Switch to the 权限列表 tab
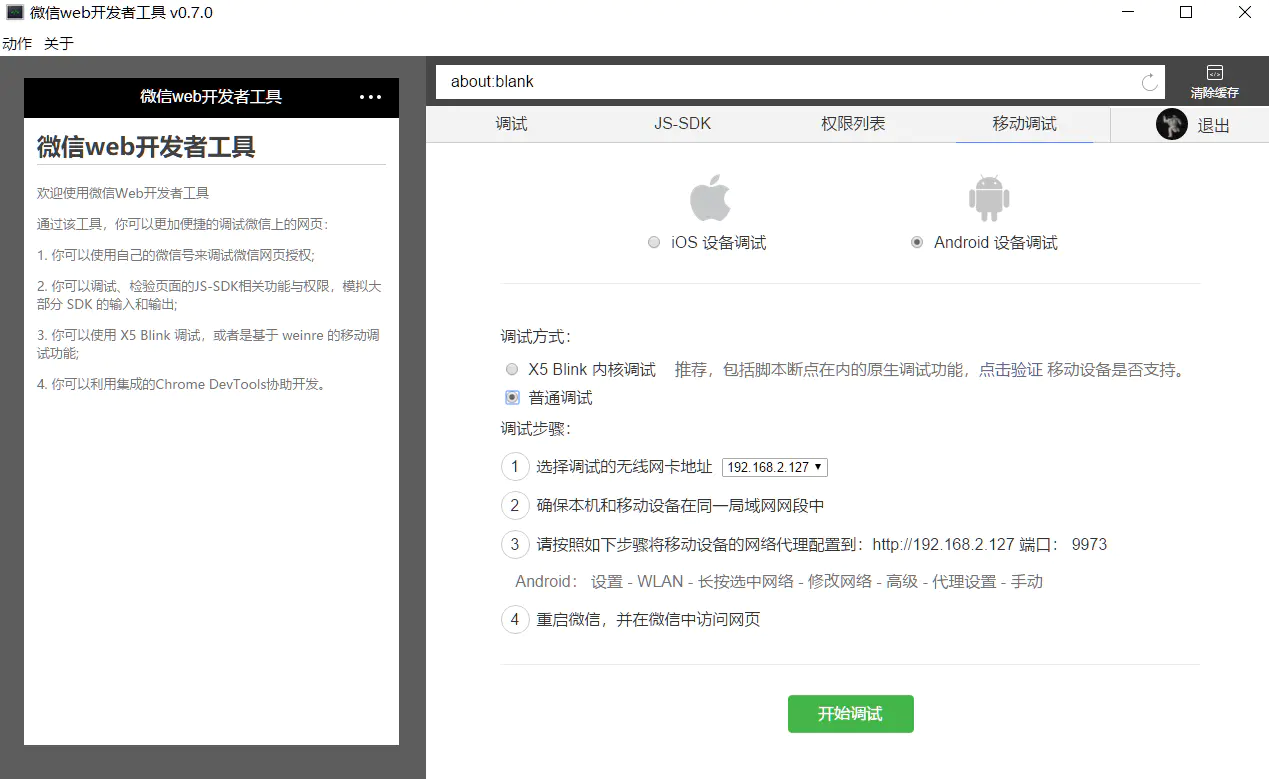Screen dimensions: 1269x779 pos(853,124)
